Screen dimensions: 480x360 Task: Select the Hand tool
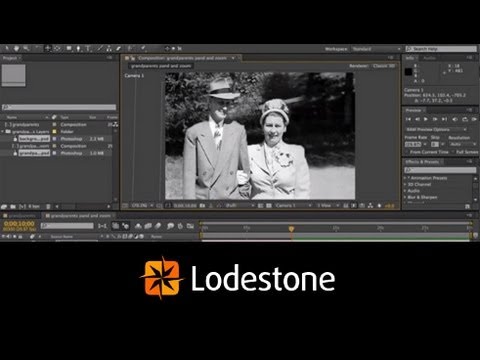click(x=16, y=49)
